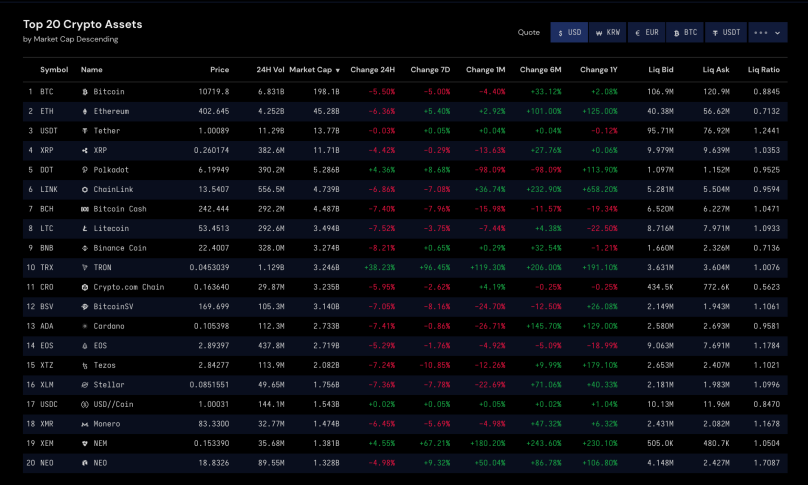Sort table by Liq Bid header
Viewport: 808px width, 485px height.
pyautogui.click(x=661, y=70)
